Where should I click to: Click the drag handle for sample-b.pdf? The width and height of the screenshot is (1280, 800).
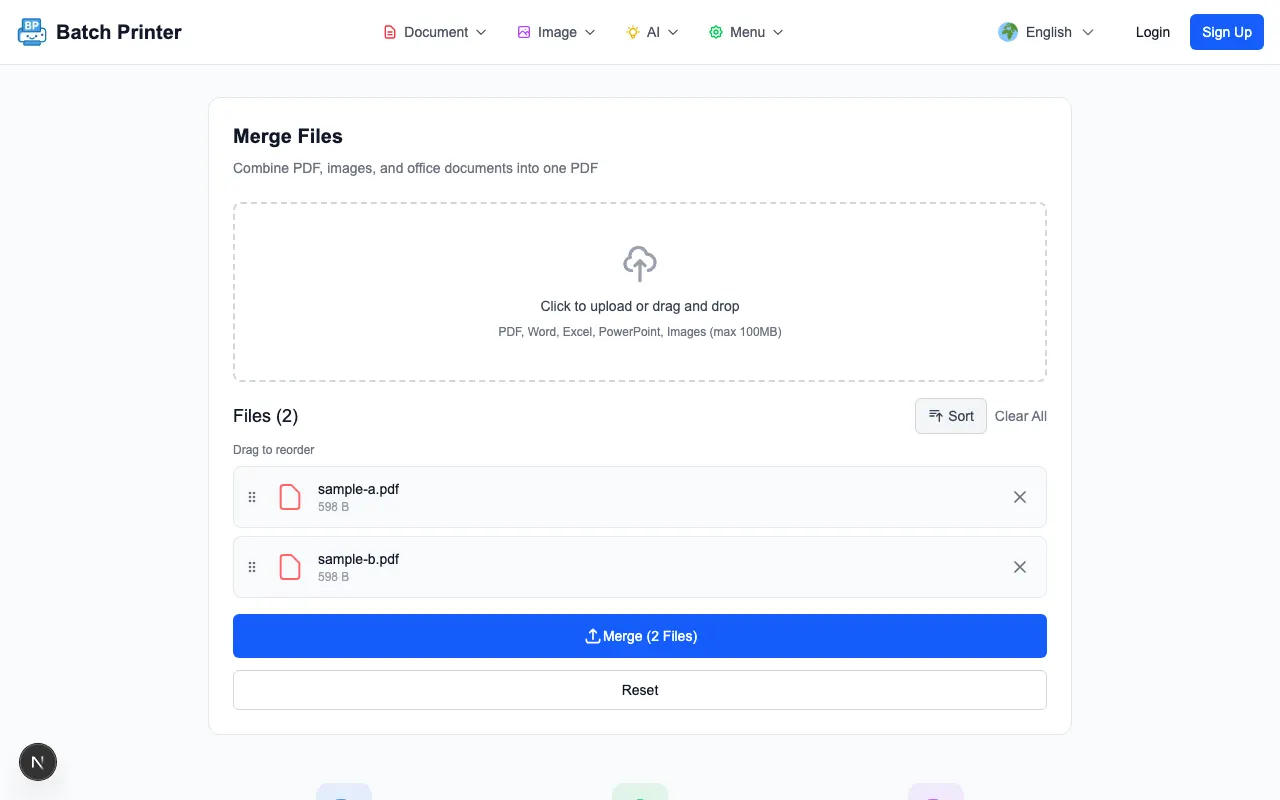coord(252,567)
